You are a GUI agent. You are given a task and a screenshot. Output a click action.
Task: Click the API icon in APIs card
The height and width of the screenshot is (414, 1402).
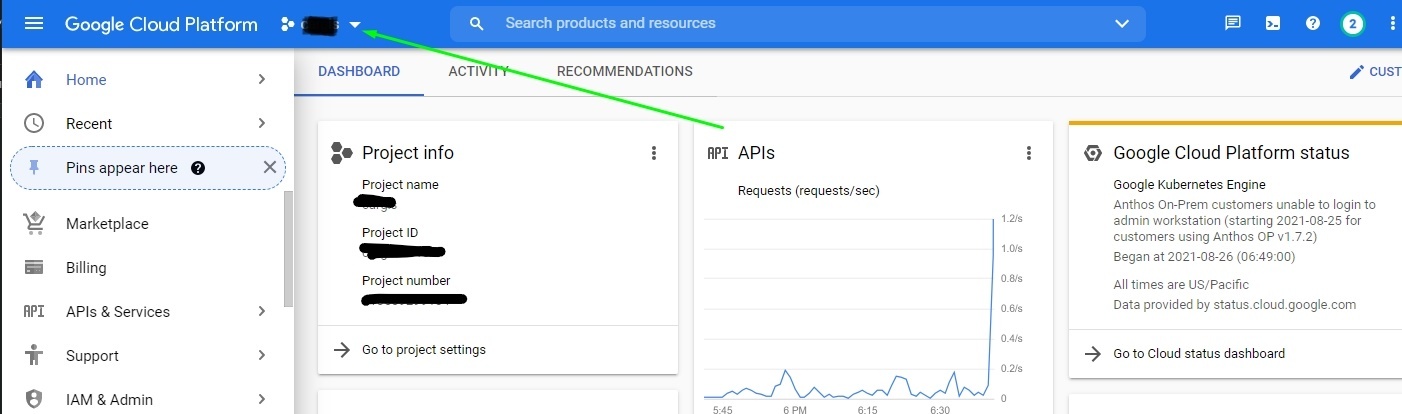(x=718, y=153)
